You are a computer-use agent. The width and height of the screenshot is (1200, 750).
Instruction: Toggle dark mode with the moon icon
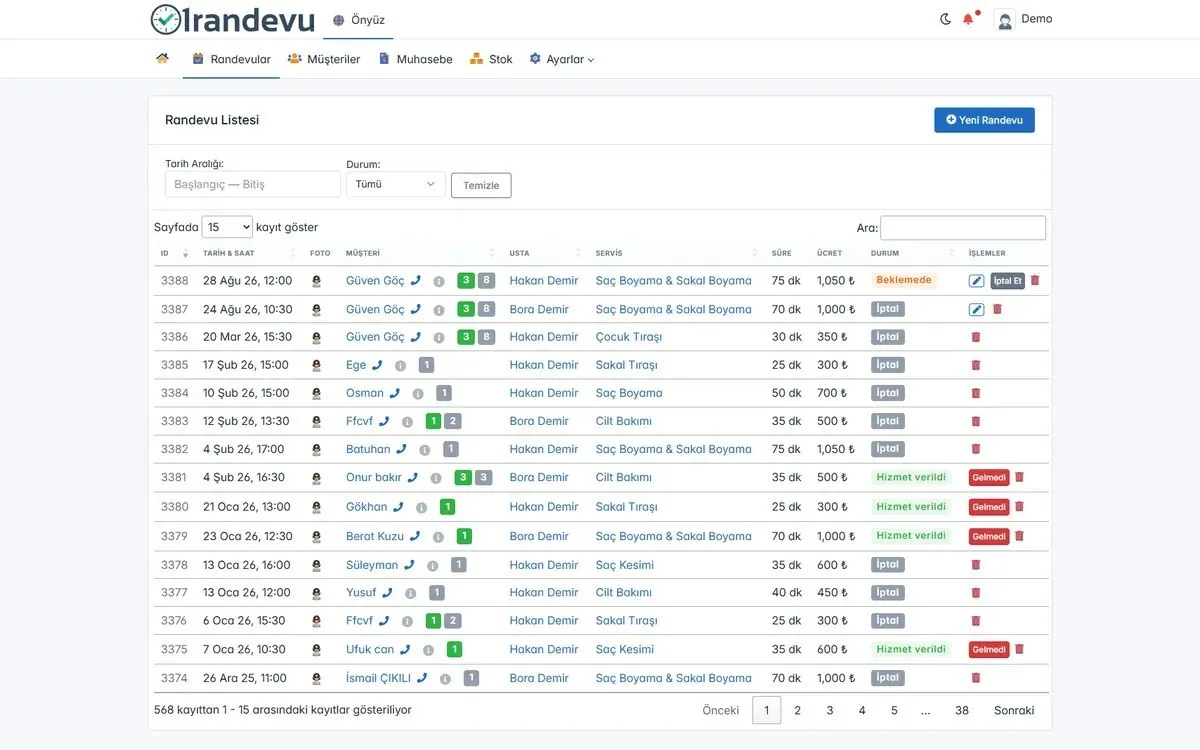946,19
